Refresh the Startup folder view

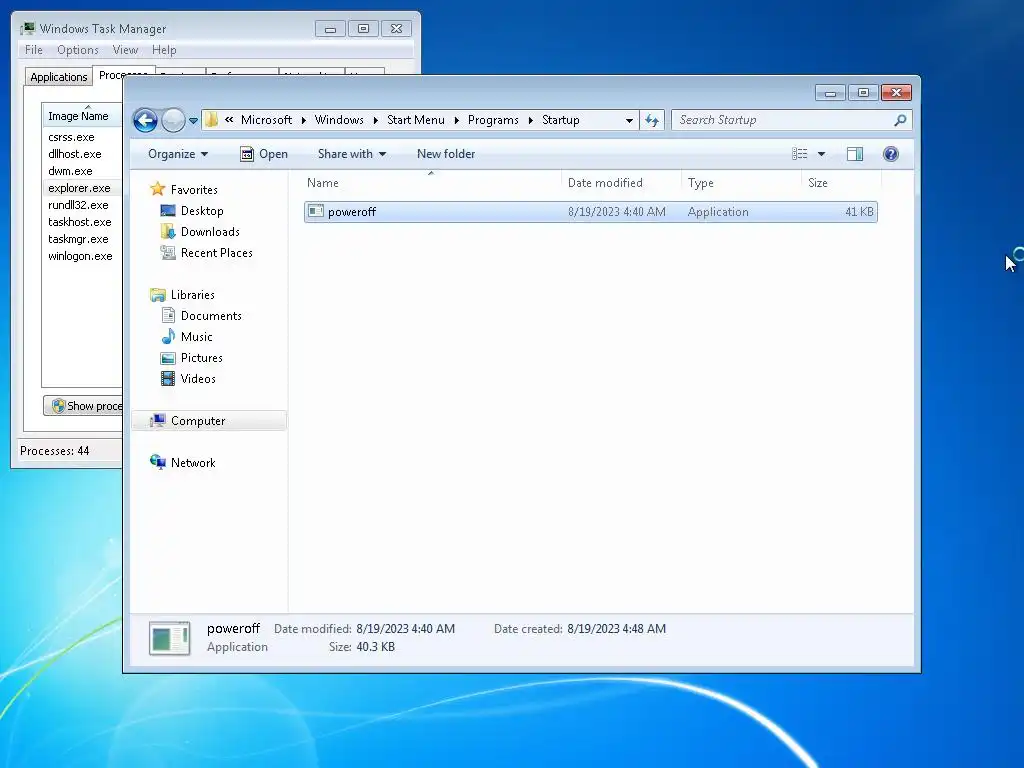(652, 120)
